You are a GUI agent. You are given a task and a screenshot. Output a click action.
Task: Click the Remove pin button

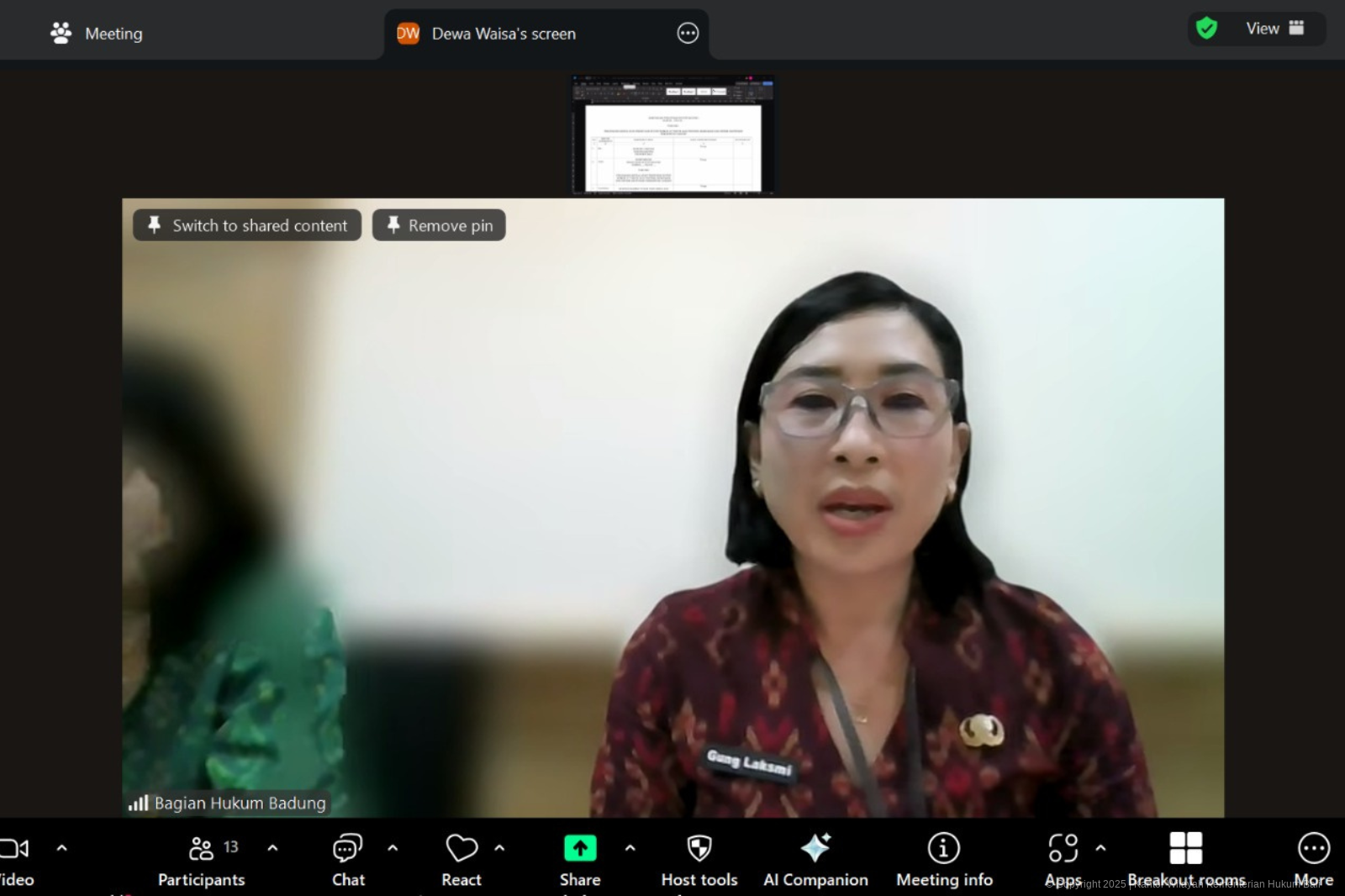pos(439,225)
